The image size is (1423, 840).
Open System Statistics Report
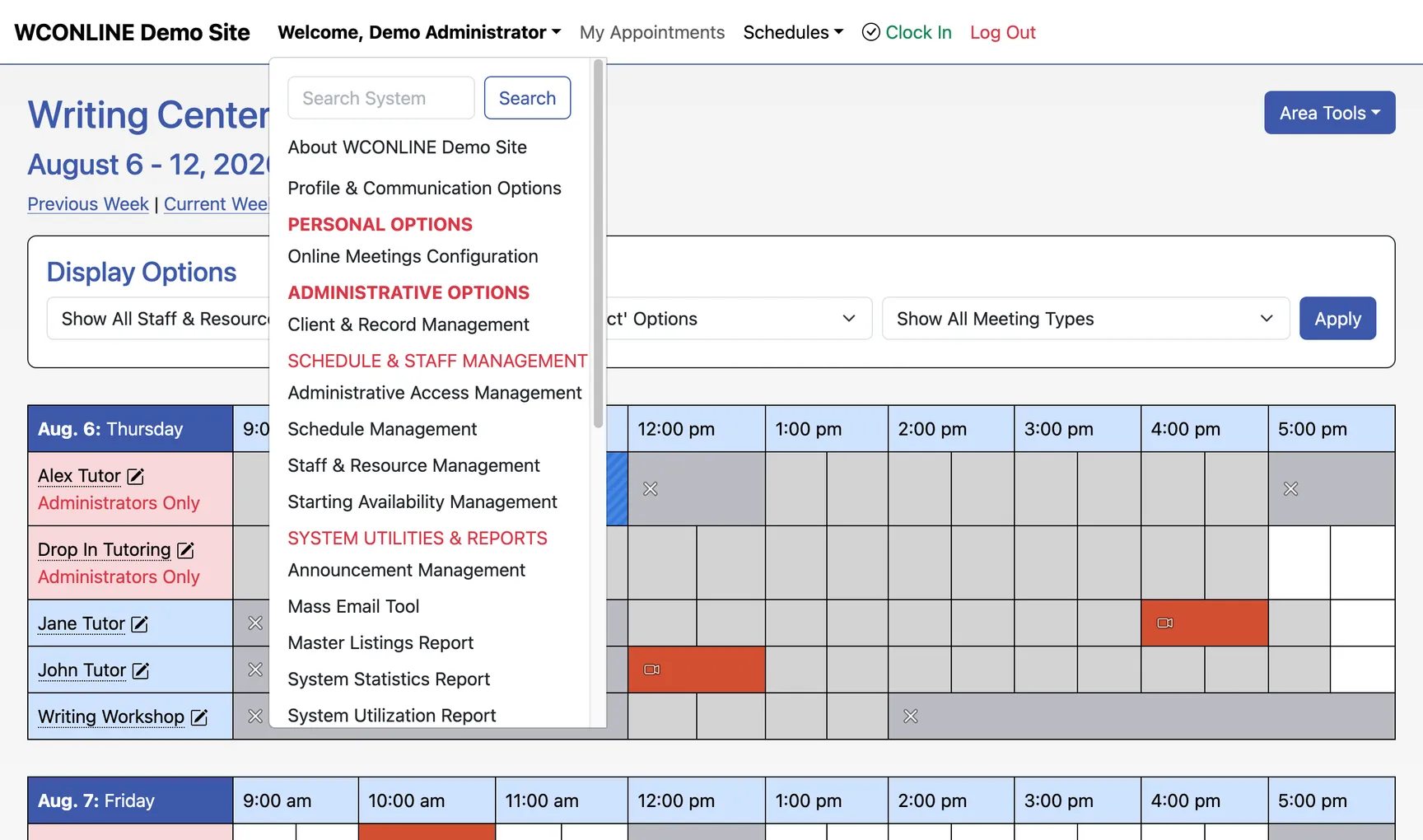point(389,679)
